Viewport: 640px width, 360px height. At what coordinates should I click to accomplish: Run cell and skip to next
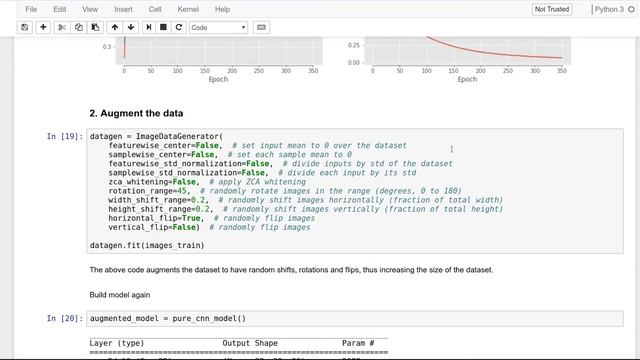pos(149,27)
